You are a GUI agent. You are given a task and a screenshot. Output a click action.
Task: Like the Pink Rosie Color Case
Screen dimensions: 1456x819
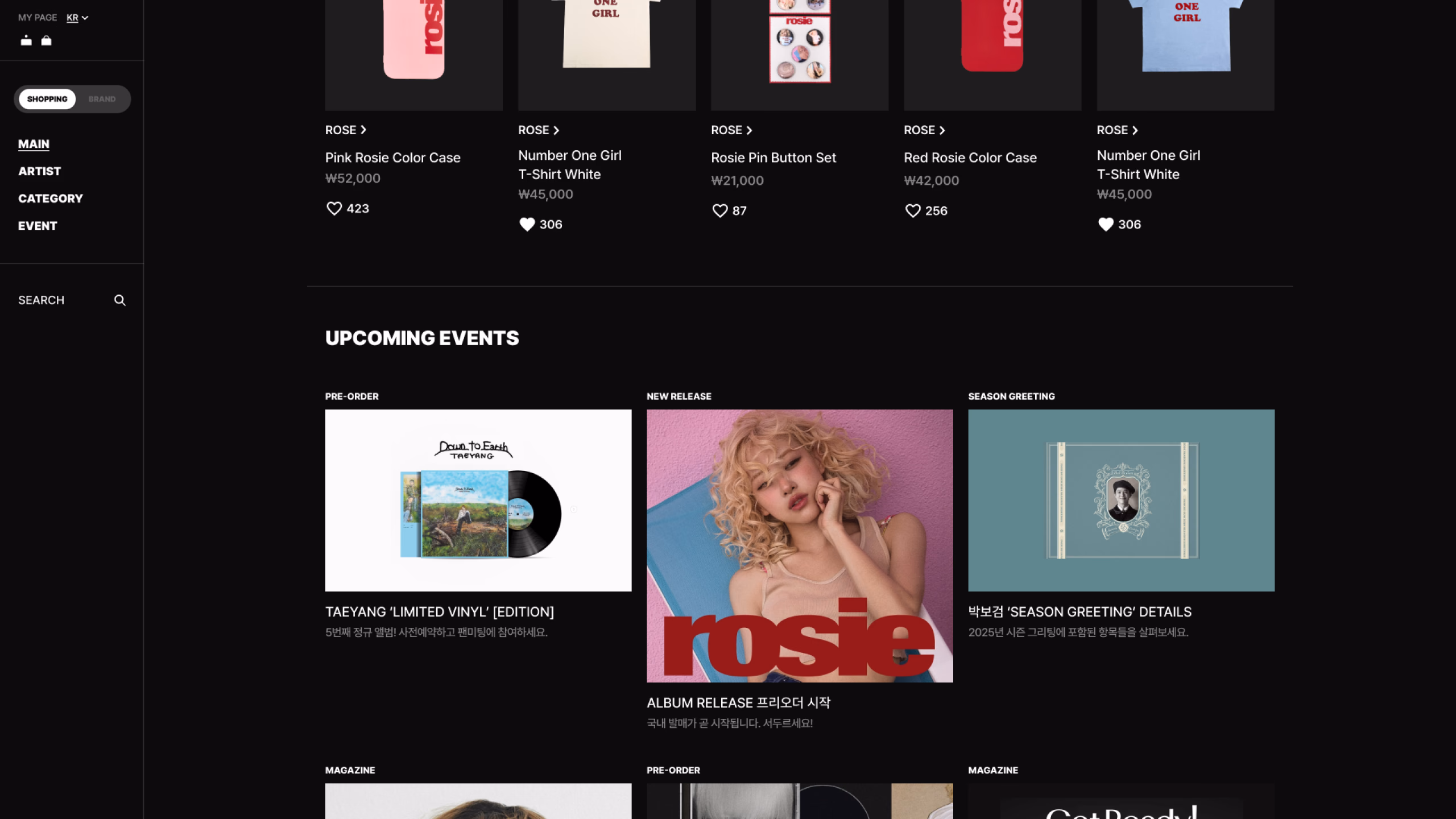(x=334, y=209)
